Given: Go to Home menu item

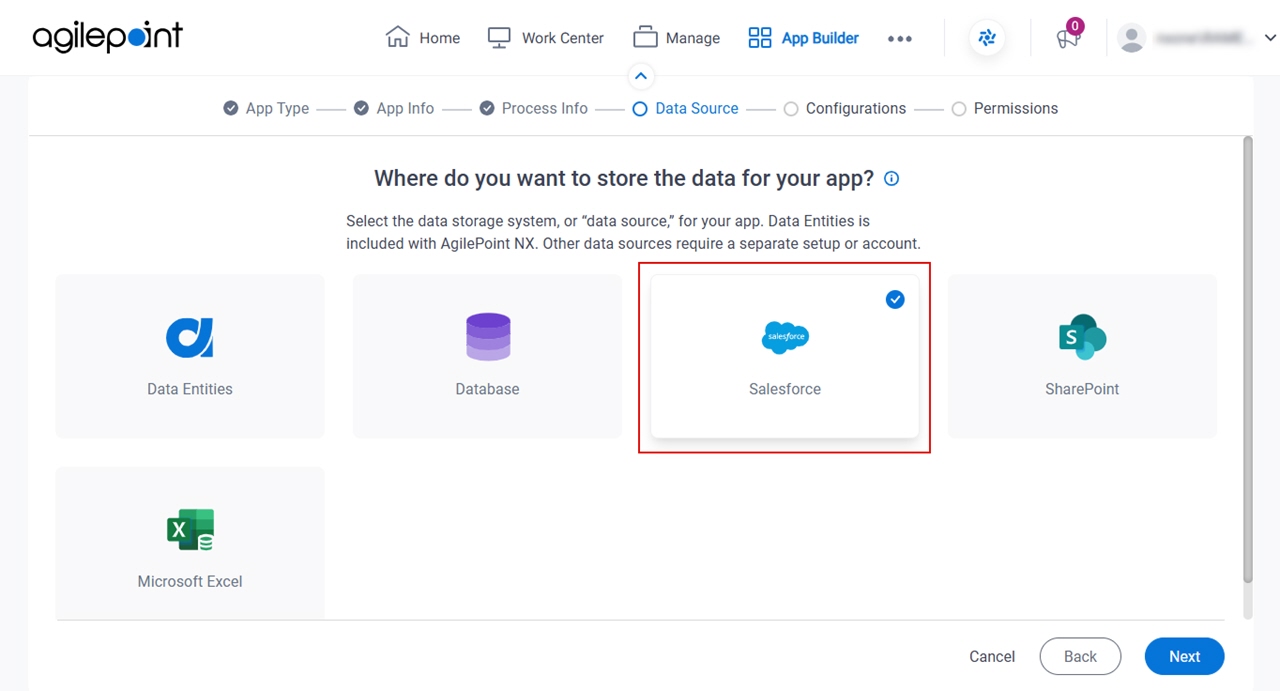Looking at the screenshot, I should [440, 38].
